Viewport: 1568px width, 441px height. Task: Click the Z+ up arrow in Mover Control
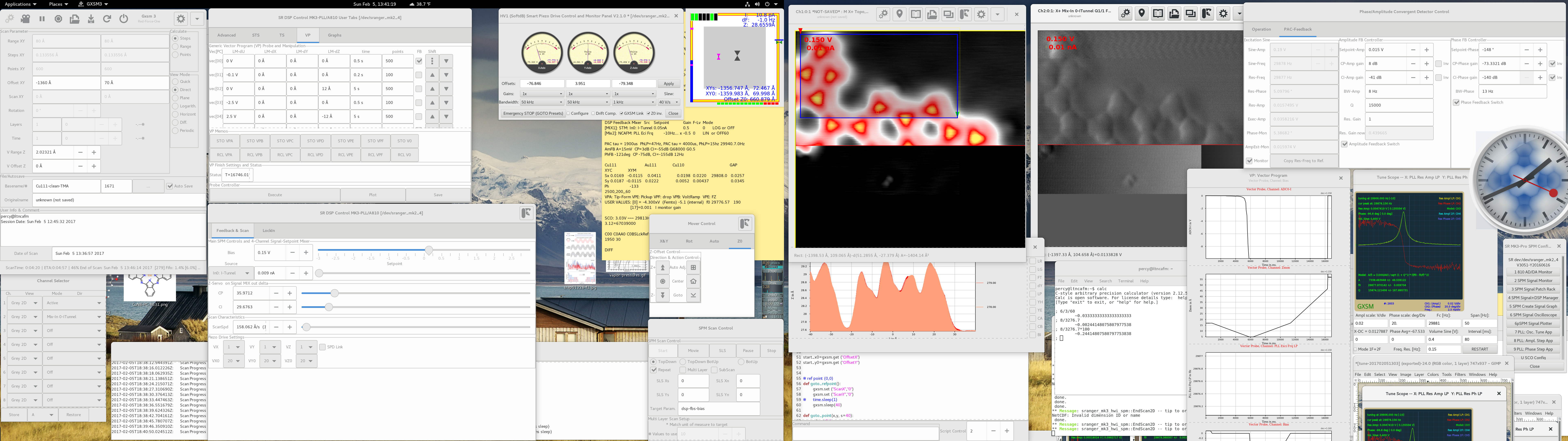point(663,267)
